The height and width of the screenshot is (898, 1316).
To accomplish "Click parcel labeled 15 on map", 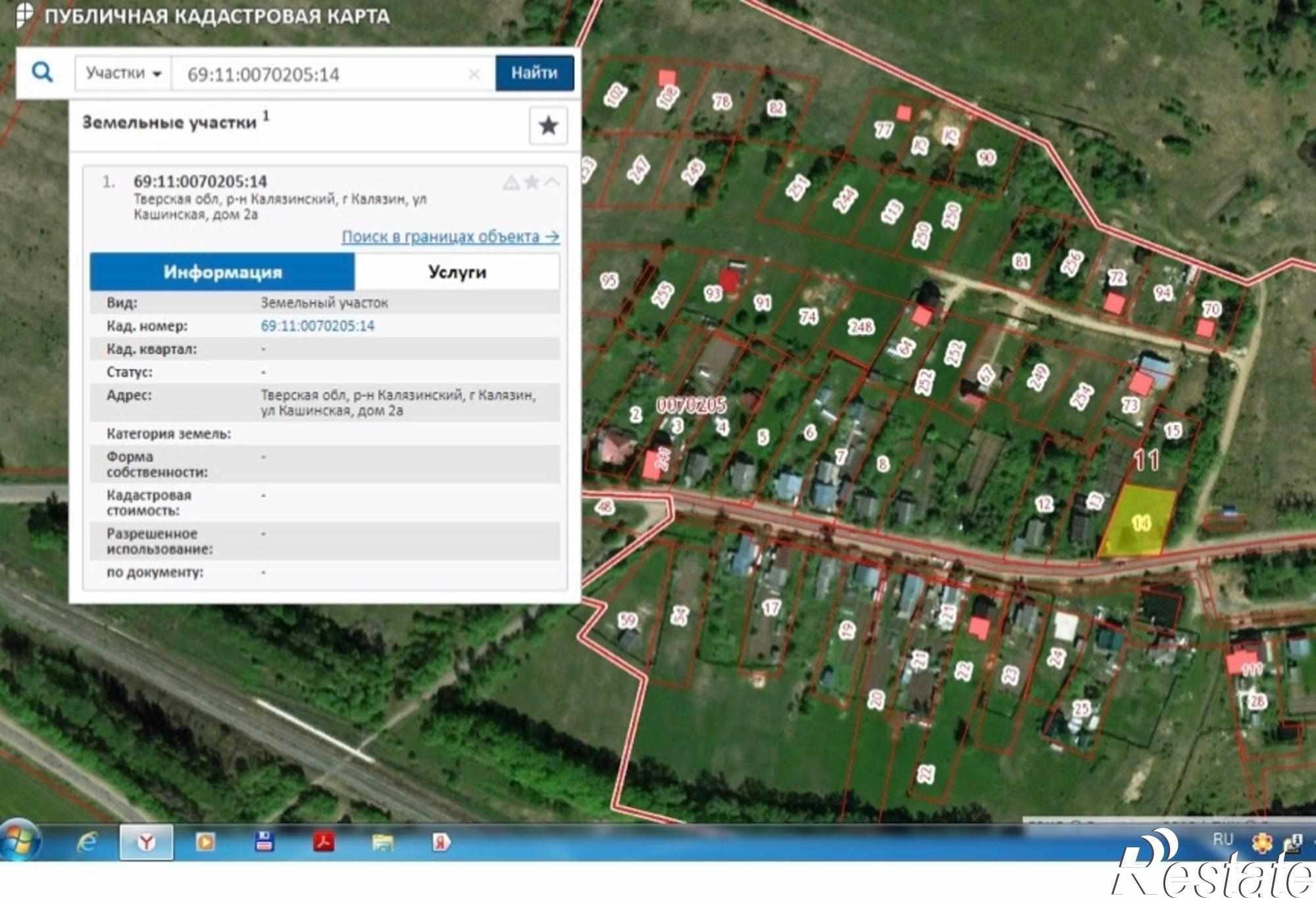I will click(1173, 430).
